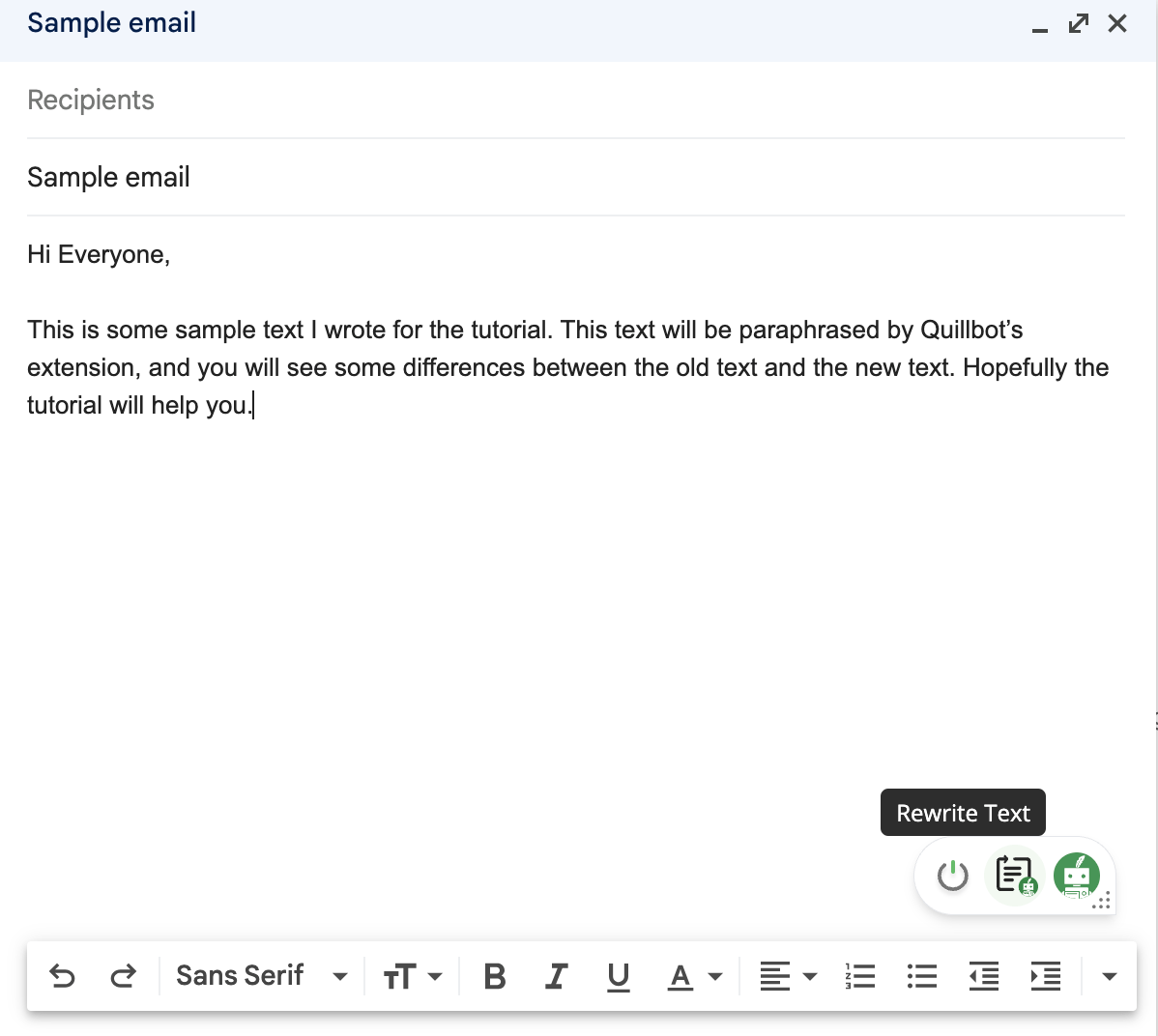Open the text size dropdown
This screenshot has width=1158, height=1036.
(x=413, y=976)
